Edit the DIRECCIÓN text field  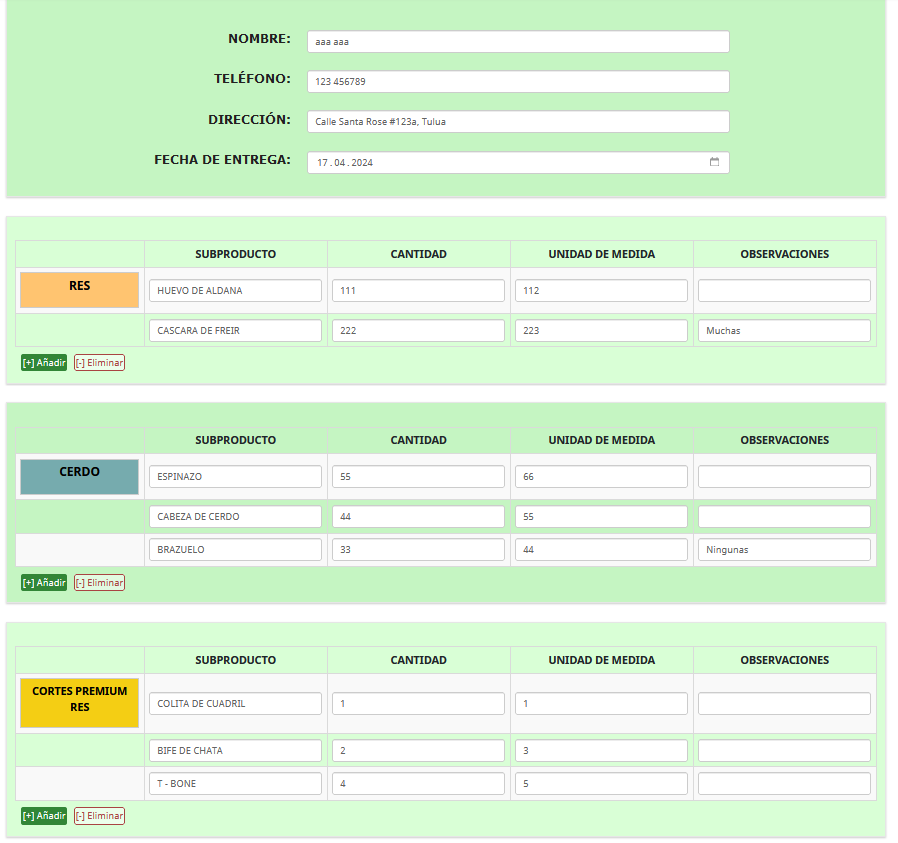(517, 122)
